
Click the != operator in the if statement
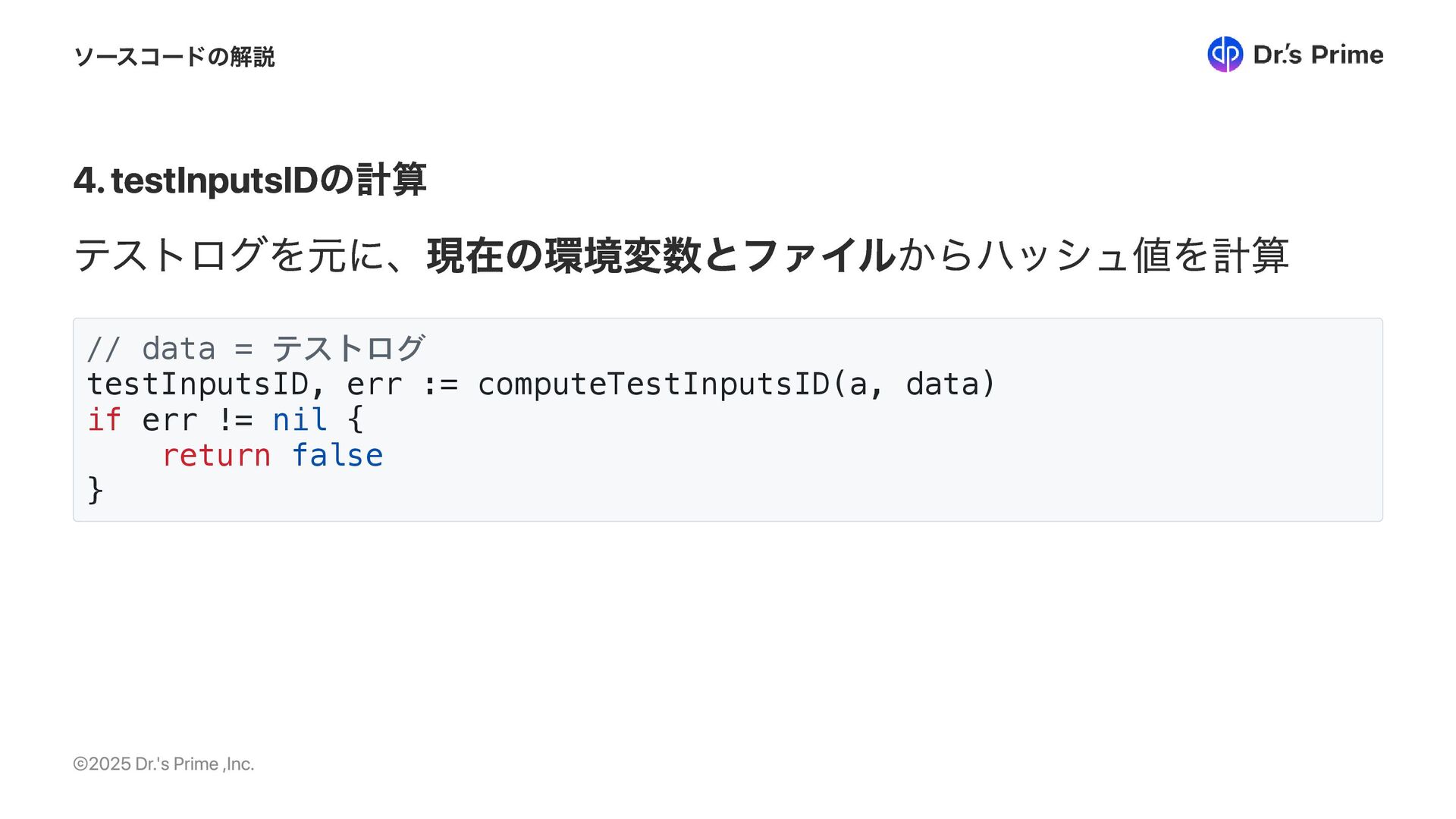pos(234,420)
